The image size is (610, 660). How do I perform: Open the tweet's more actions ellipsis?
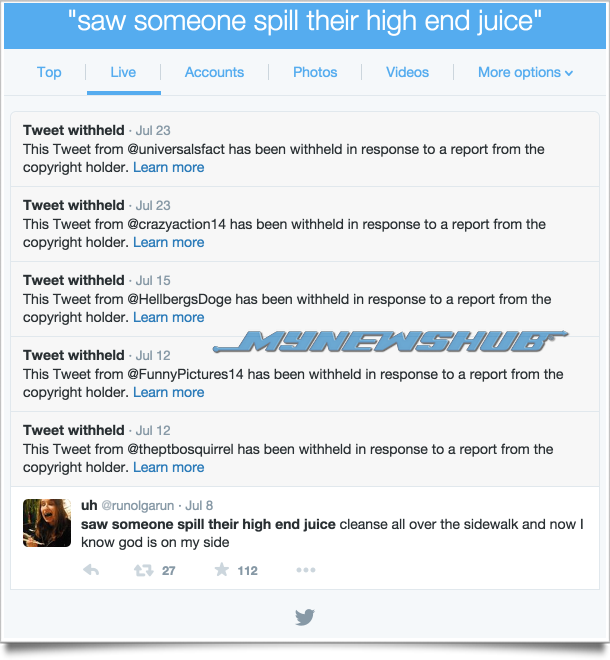(306, 570)
